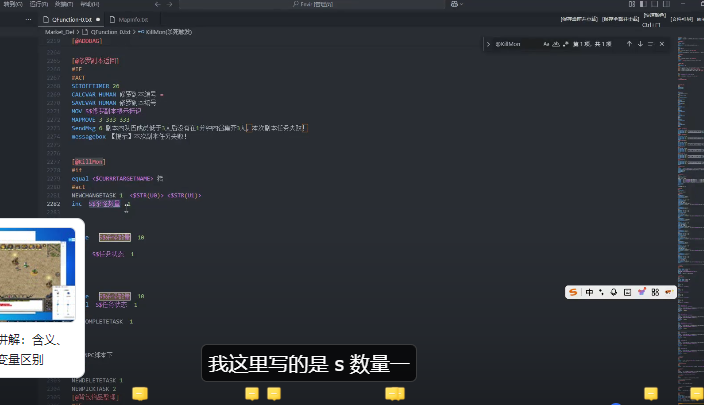
Task: Expand the replace field chevron
Action: click(488, 44)
